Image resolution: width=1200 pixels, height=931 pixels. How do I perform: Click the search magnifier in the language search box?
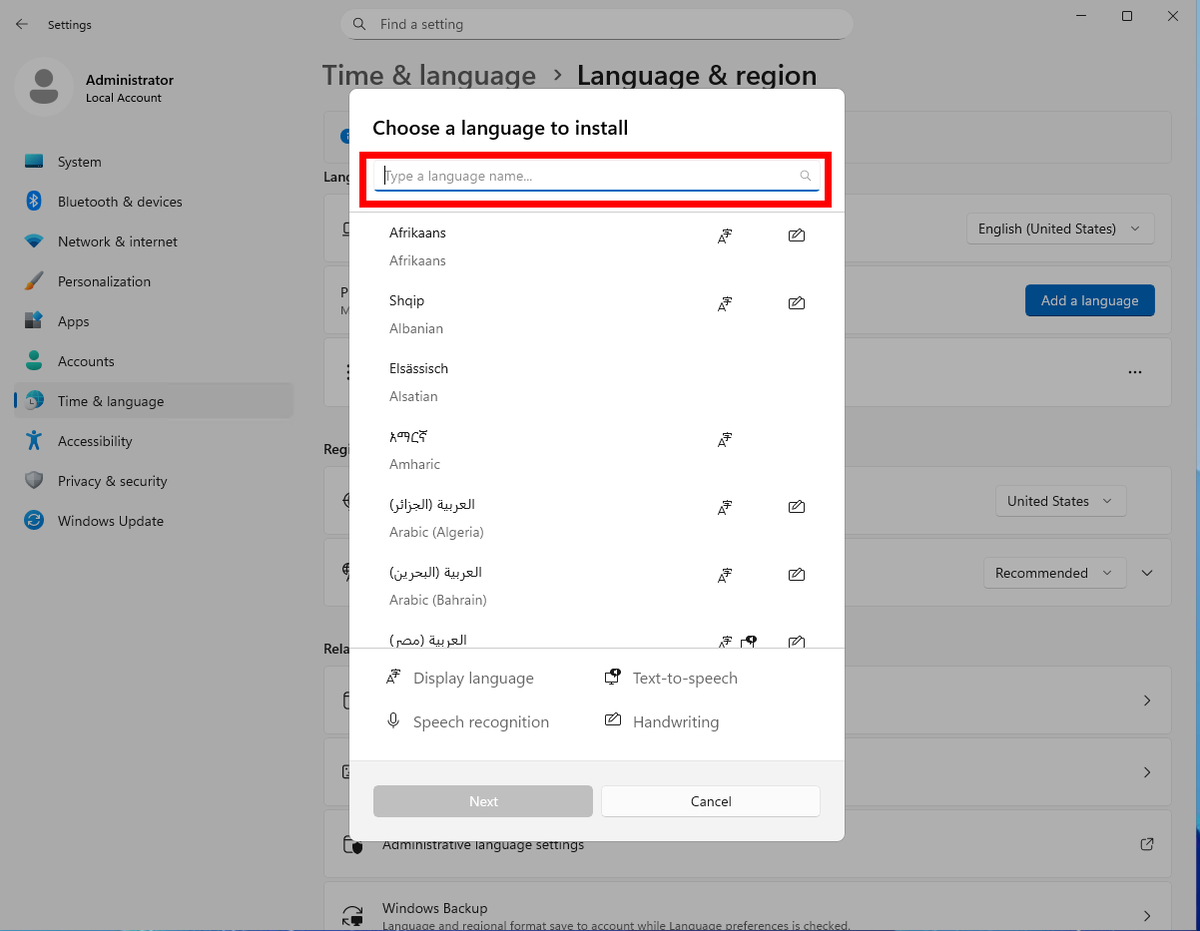(805, 175)
